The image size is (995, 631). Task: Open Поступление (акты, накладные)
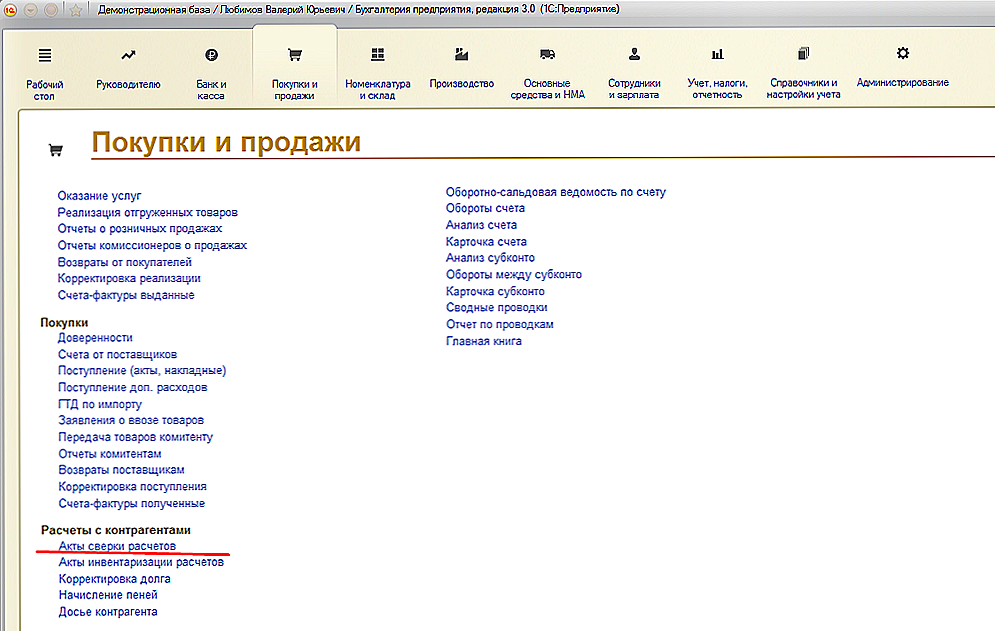pos(142,371)
